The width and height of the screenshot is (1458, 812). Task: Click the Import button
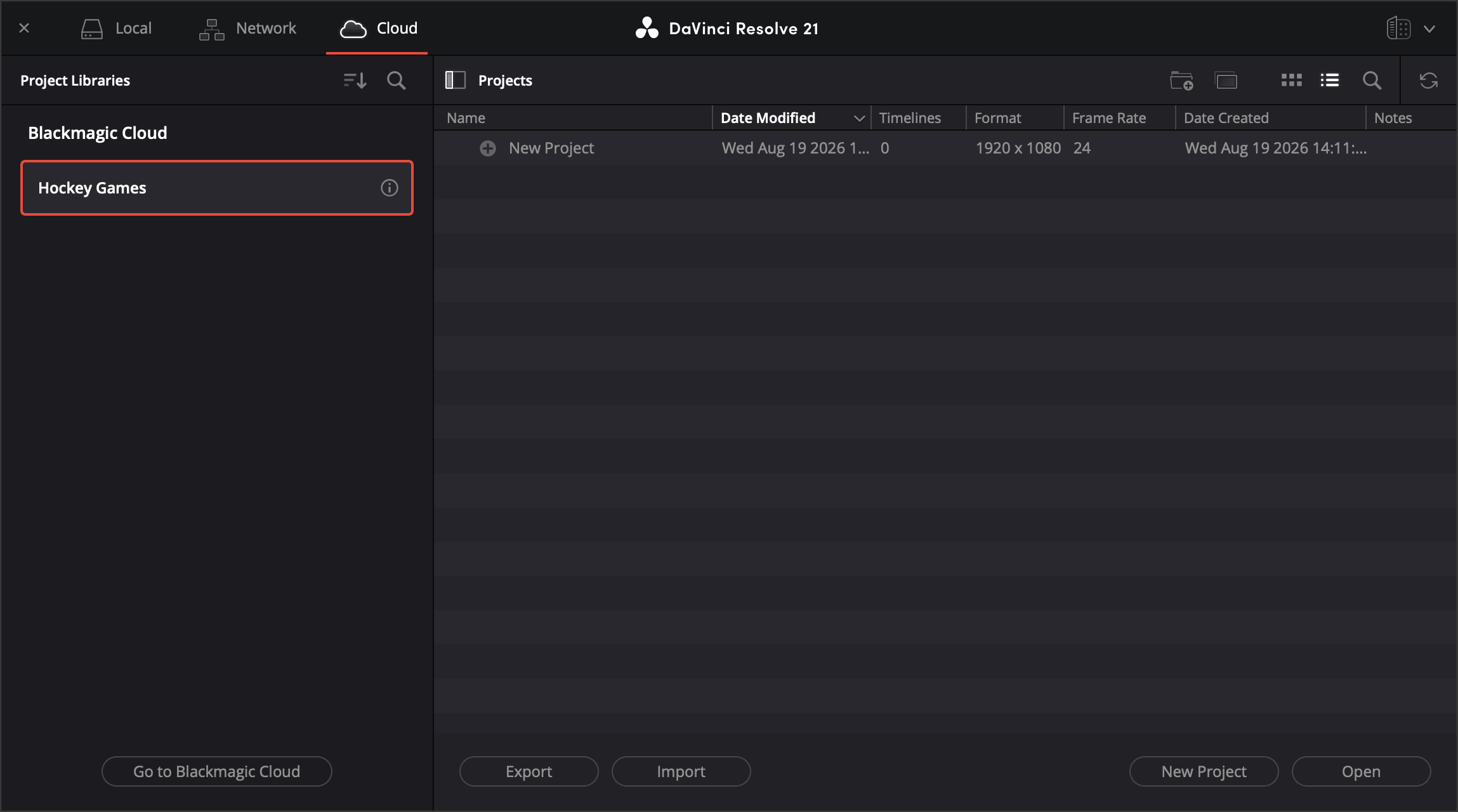click(681, 771)
